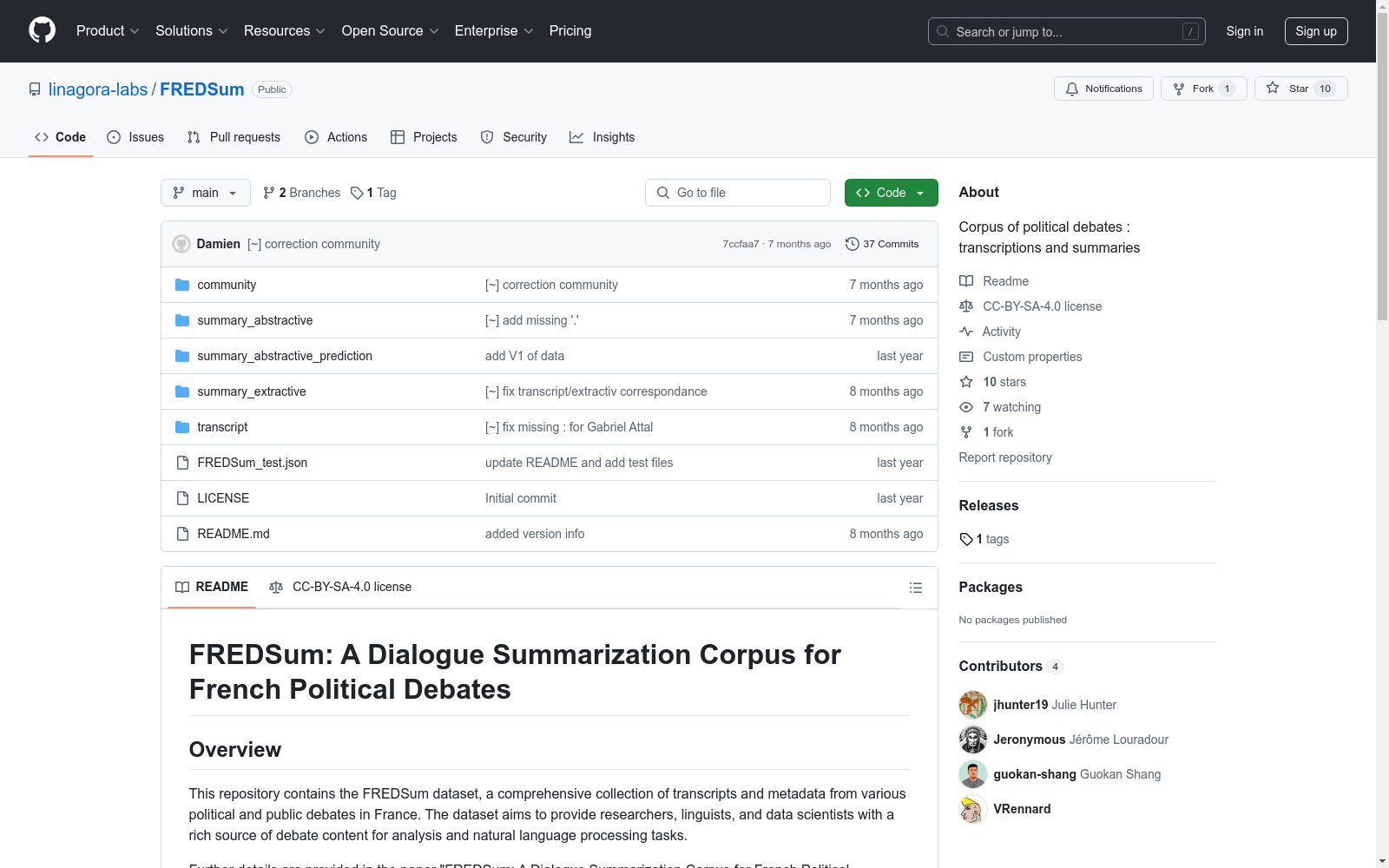This screenshot has height=868, width=1389.
Task: Focus the Search or jump to field
Action: 1067,31
